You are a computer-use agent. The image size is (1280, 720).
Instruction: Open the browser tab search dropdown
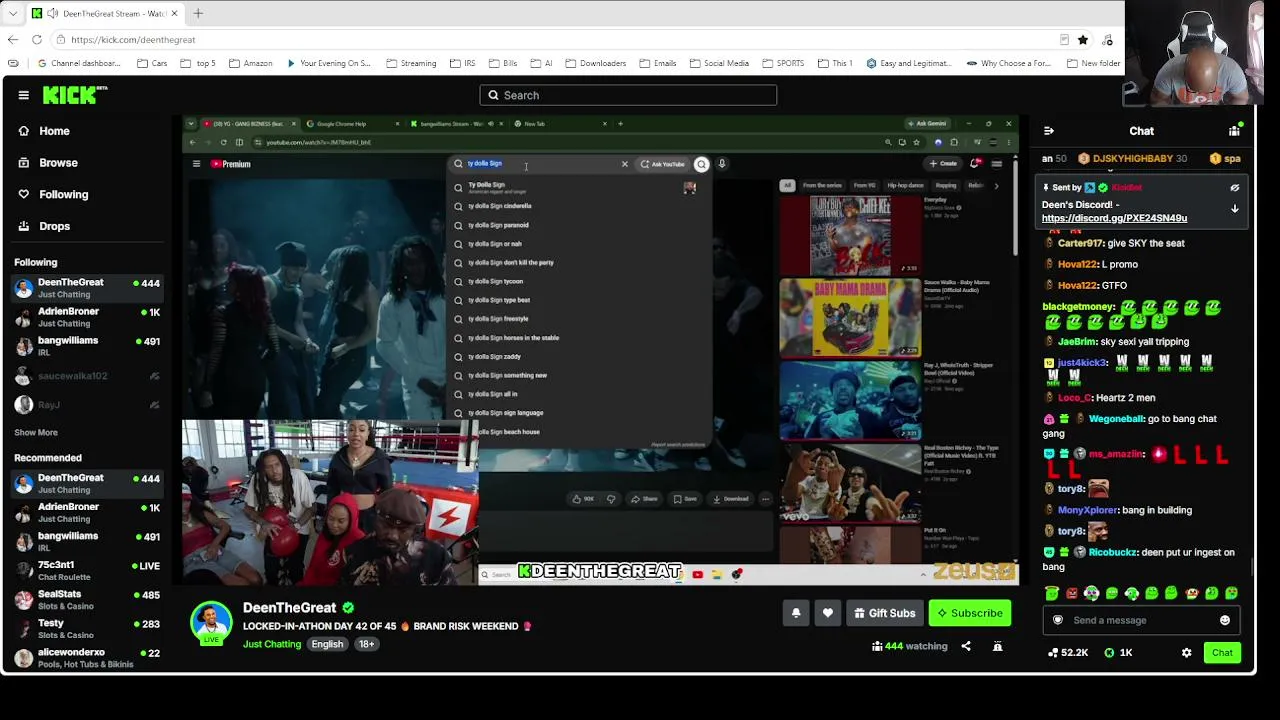(x=13, y=14)
